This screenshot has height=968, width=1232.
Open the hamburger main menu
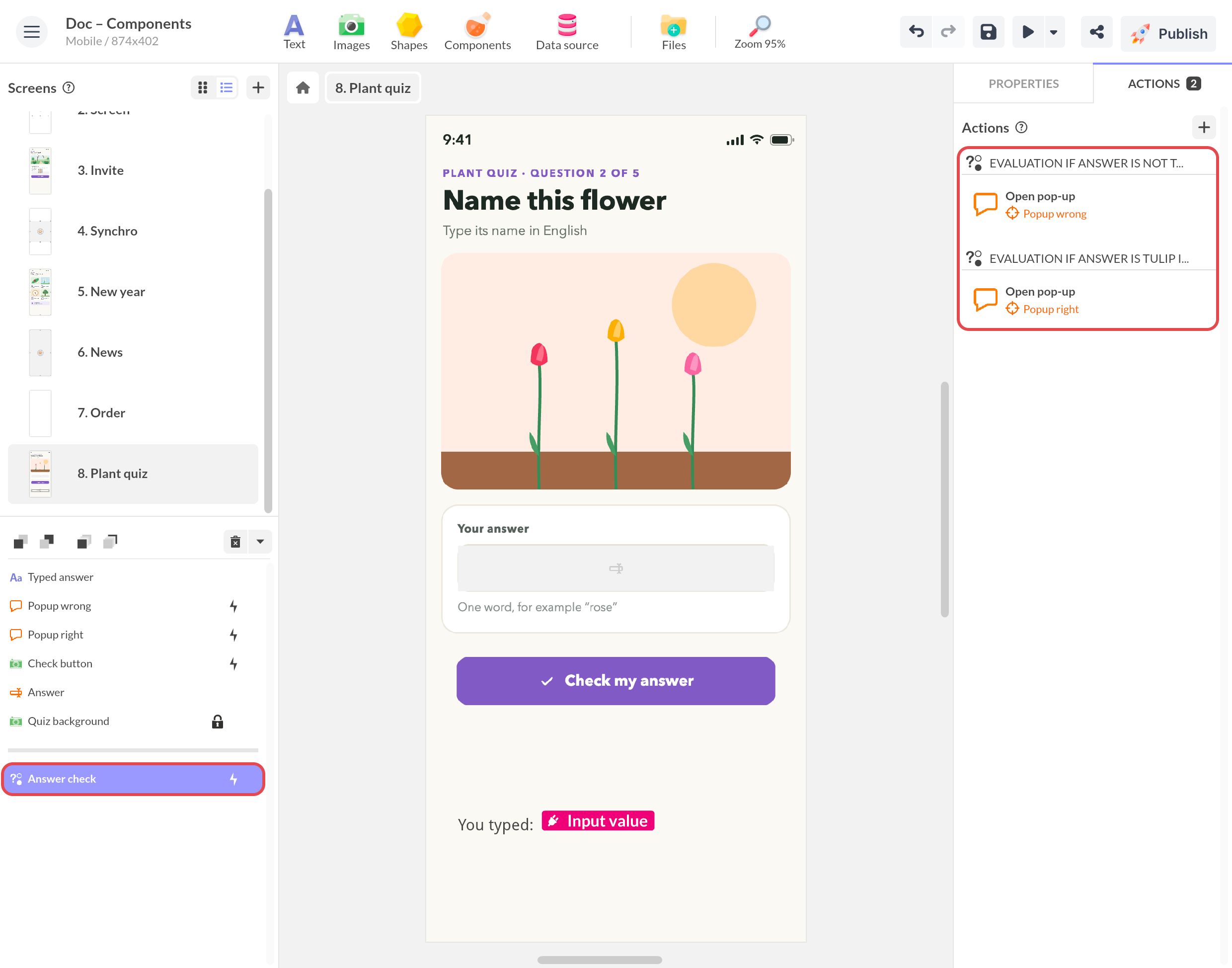(32, 32)
